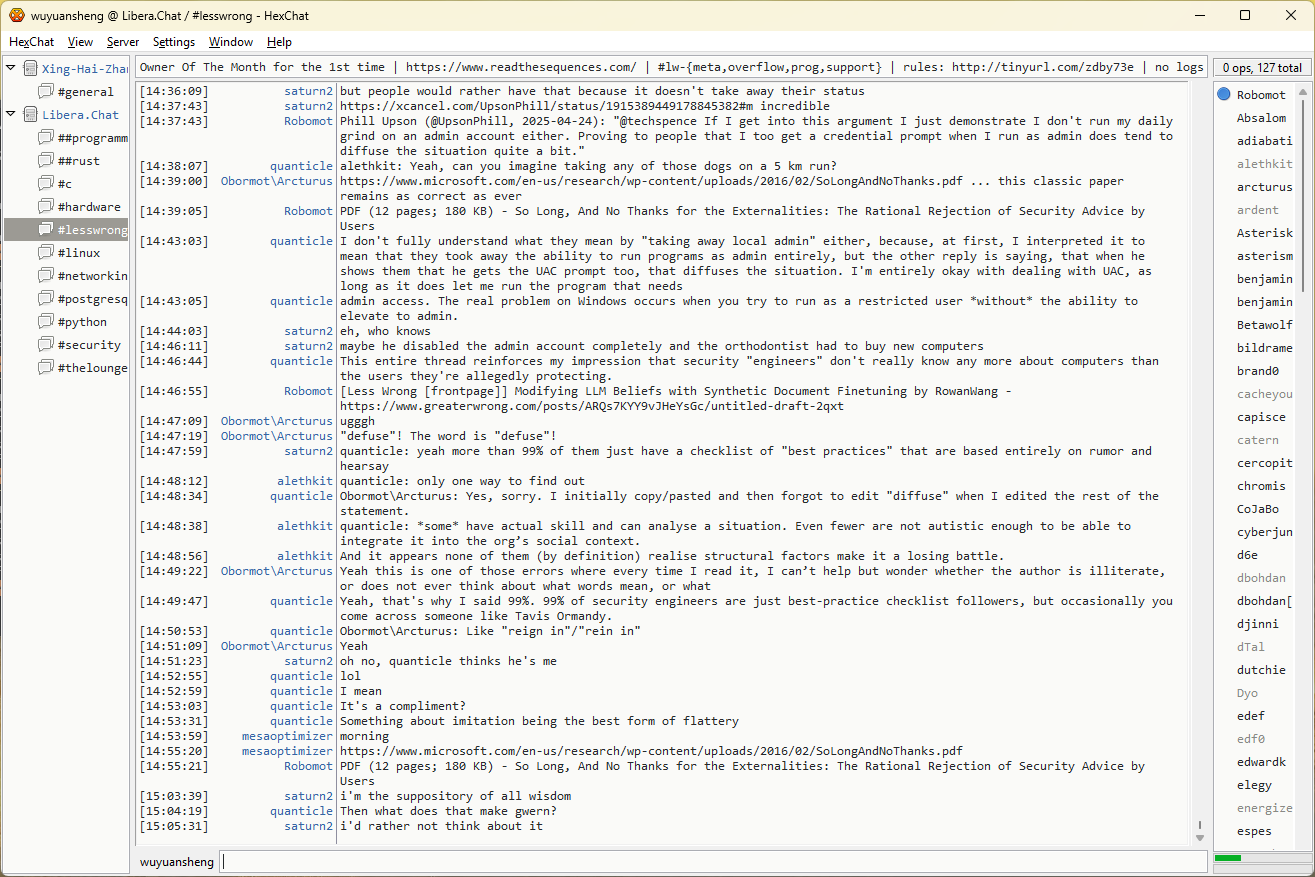Click the blue status dot beside Robomot
The height and width of the screenshot is (877, 1315).
point(1224,95)
